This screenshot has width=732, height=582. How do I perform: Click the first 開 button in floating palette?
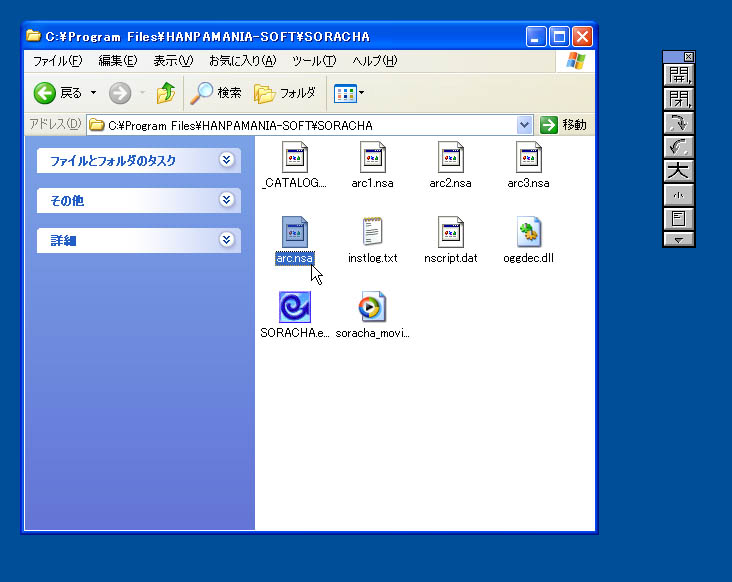point(678,75)
